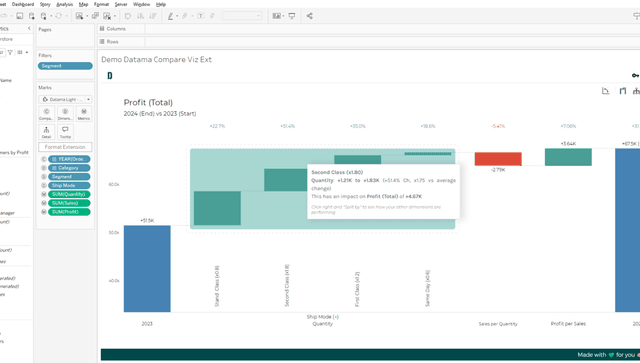Collapse the Data pane with the chevron
Viewport: 640px width, 363px height.
29,29
